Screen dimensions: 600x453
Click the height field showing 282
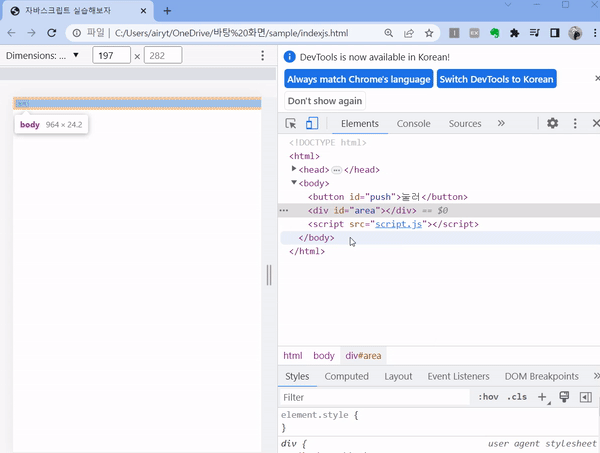163,55
